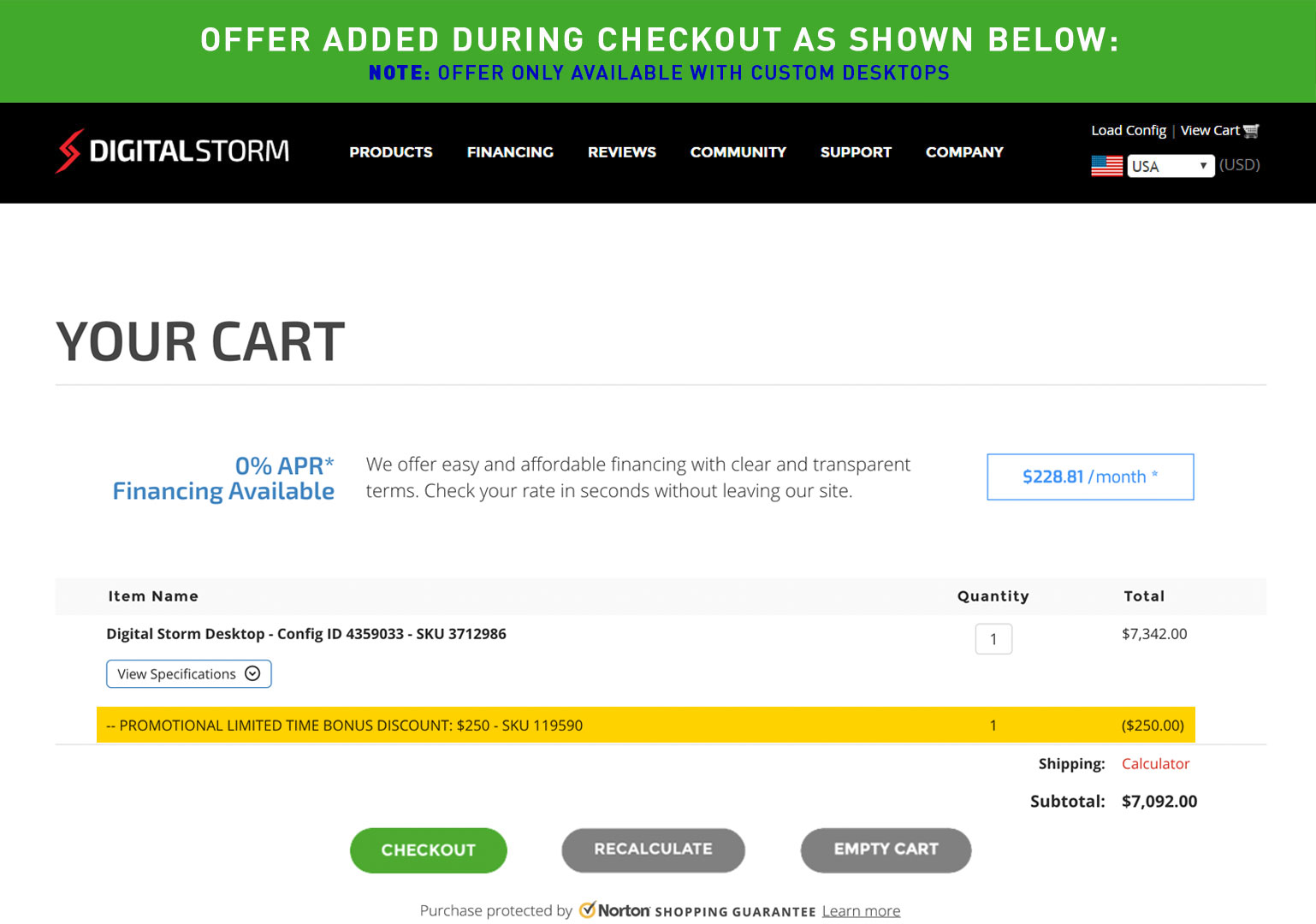1316x924 pixels.
Task: Expand the View Specifications panel
Action: (188, 673)
